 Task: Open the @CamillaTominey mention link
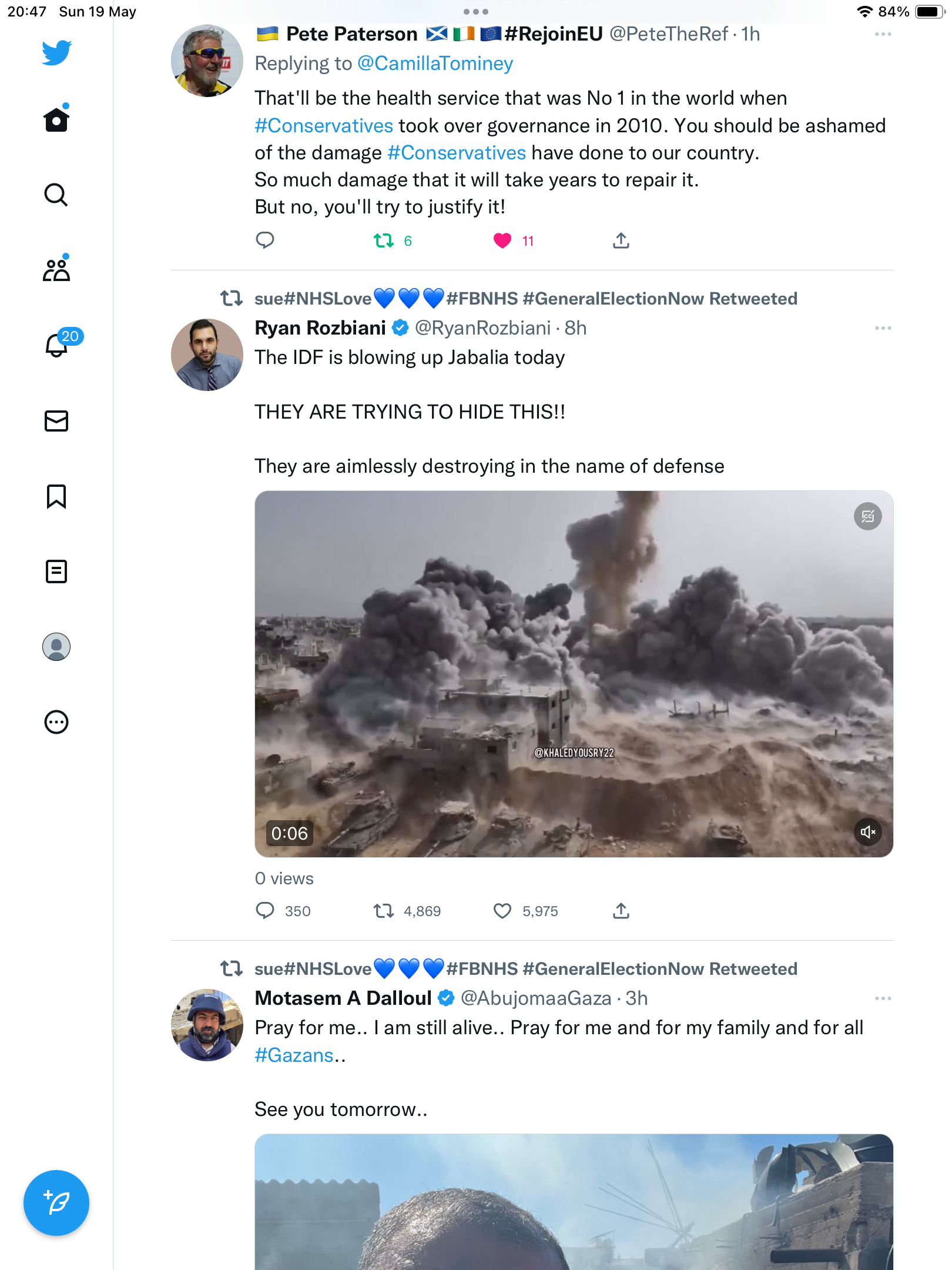(x=435, y=63)
